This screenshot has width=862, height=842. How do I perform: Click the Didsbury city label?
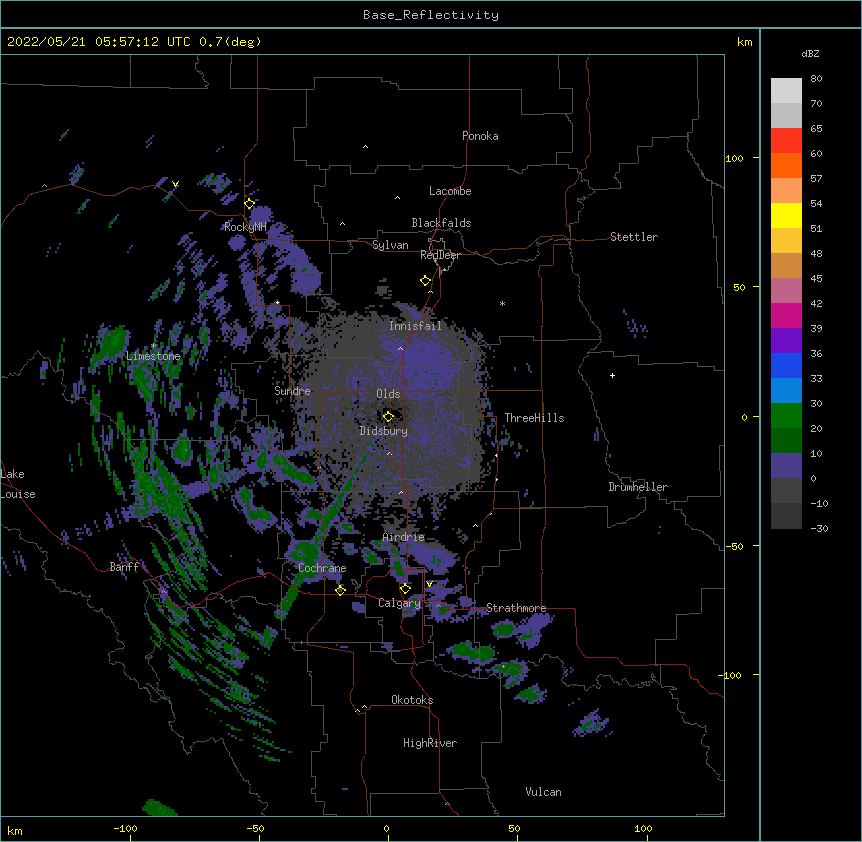(383, 431)
